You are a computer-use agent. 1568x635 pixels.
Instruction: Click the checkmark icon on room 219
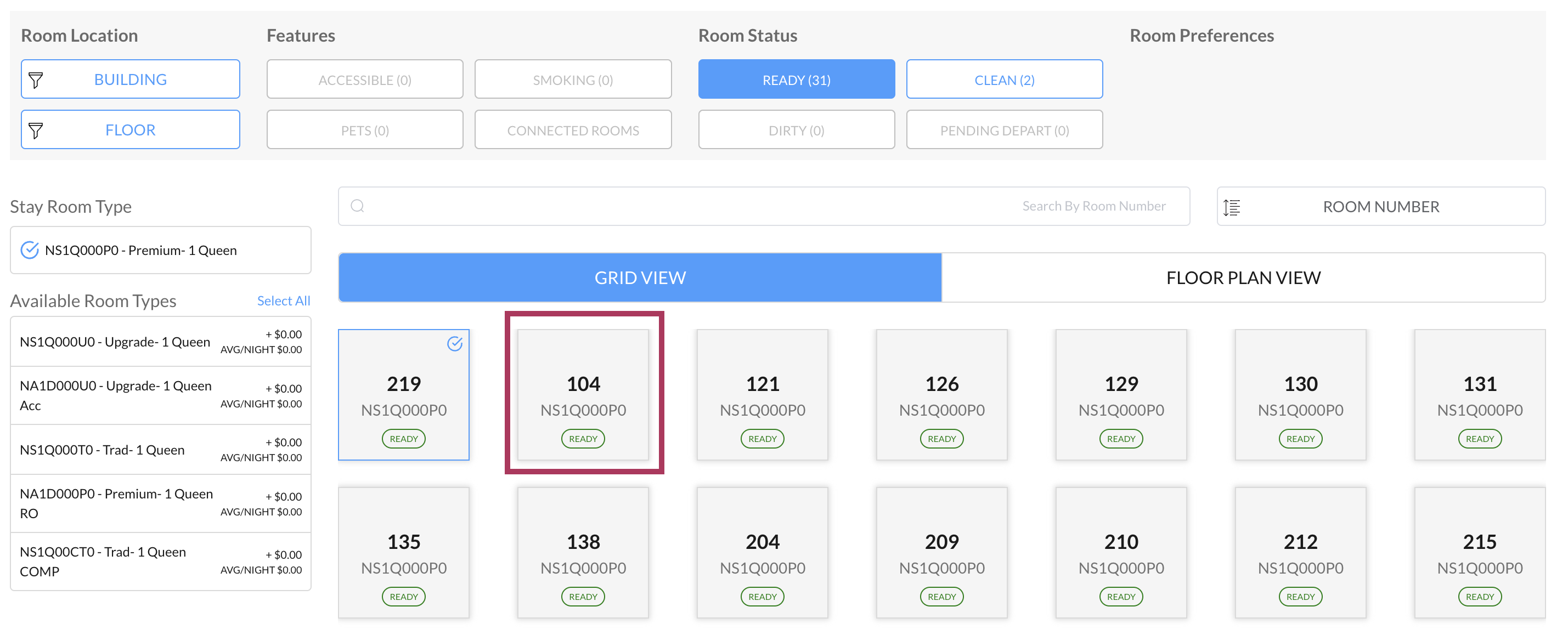pyautogui.click(x=455, y=344)
